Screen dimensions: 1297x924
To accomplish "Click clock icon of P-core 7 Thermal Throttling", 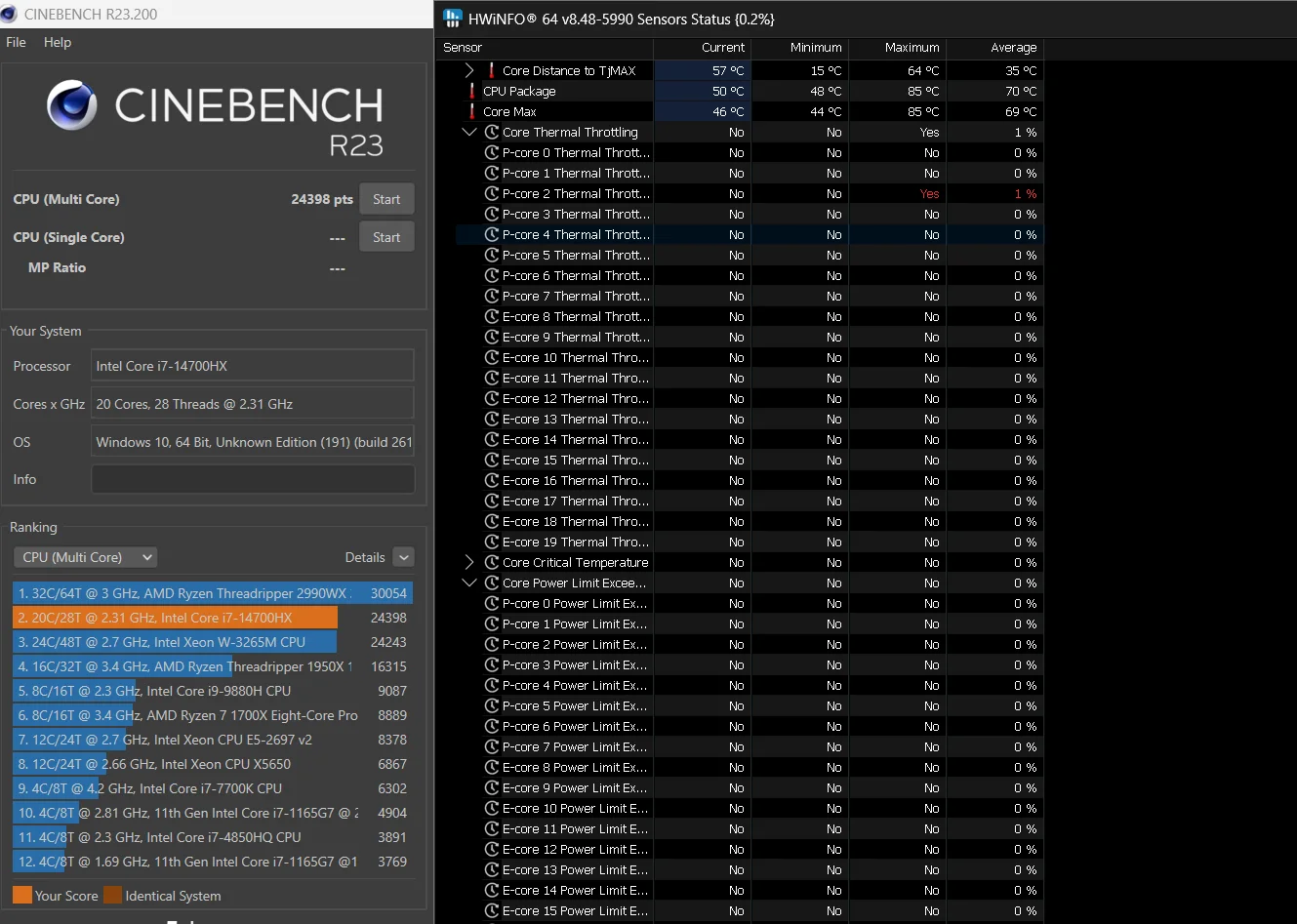I will click(492, 296).
